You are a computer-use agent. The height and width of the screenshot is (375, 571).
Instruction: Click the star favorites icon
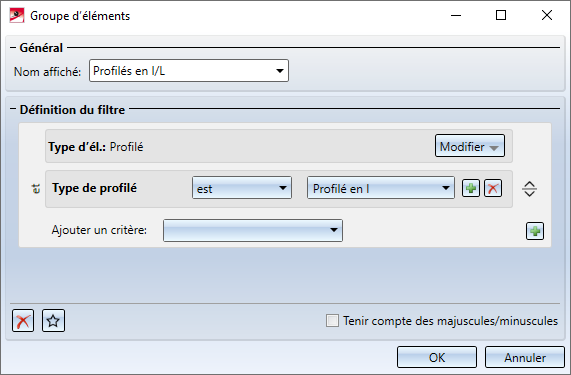(x=54, y=321)
